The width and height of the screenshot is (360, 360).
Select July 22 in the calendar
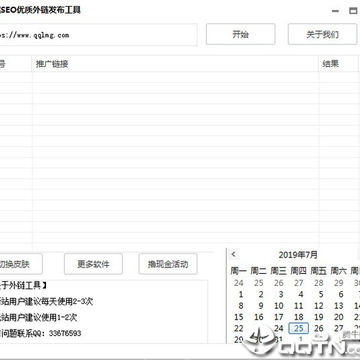[239, 328]
